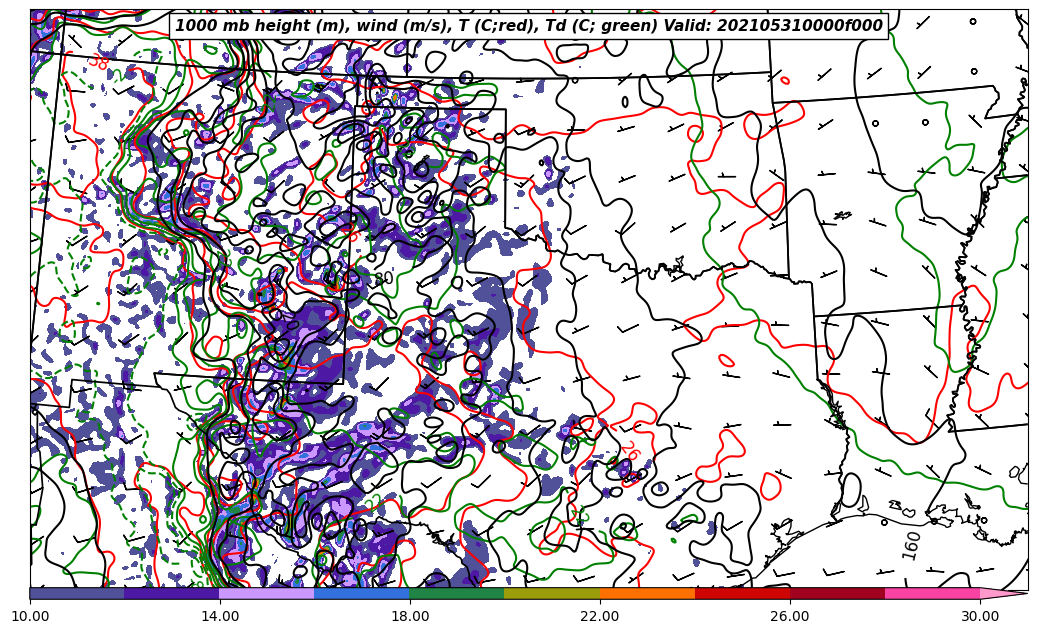This screenshot has height=633, width=1037.
Task: Click the slate-blue 10–12 colorbar segment
Action: [x=77, y=593]
